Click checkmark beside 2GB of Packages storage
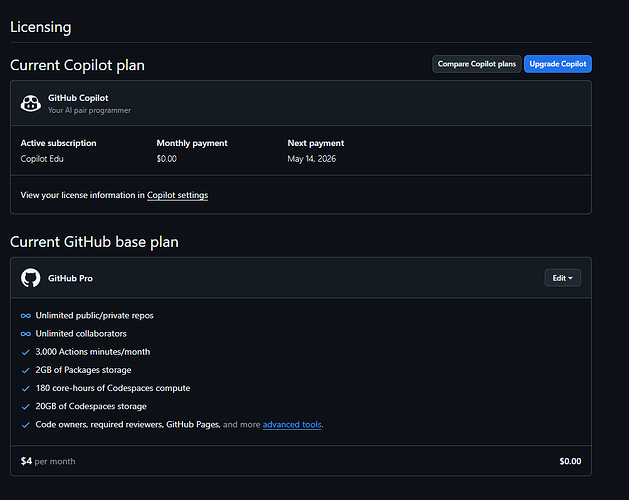This screenshot has width=629, height=500. 26,370
